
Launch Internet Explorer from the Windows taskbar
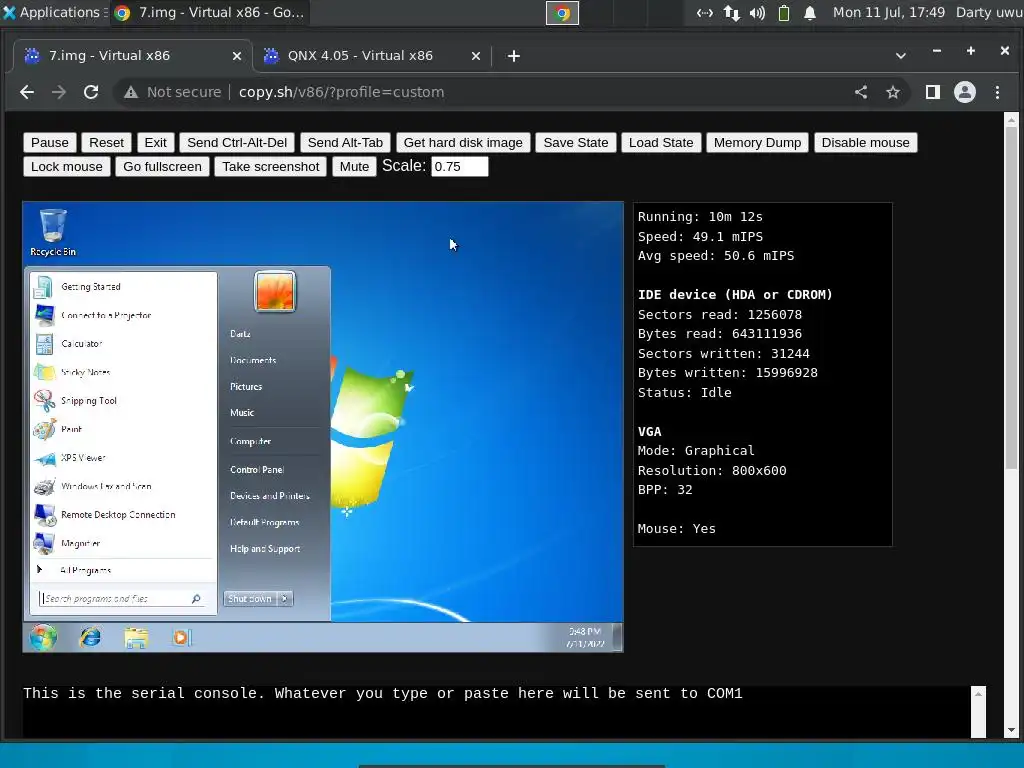[x=90, y=637]
